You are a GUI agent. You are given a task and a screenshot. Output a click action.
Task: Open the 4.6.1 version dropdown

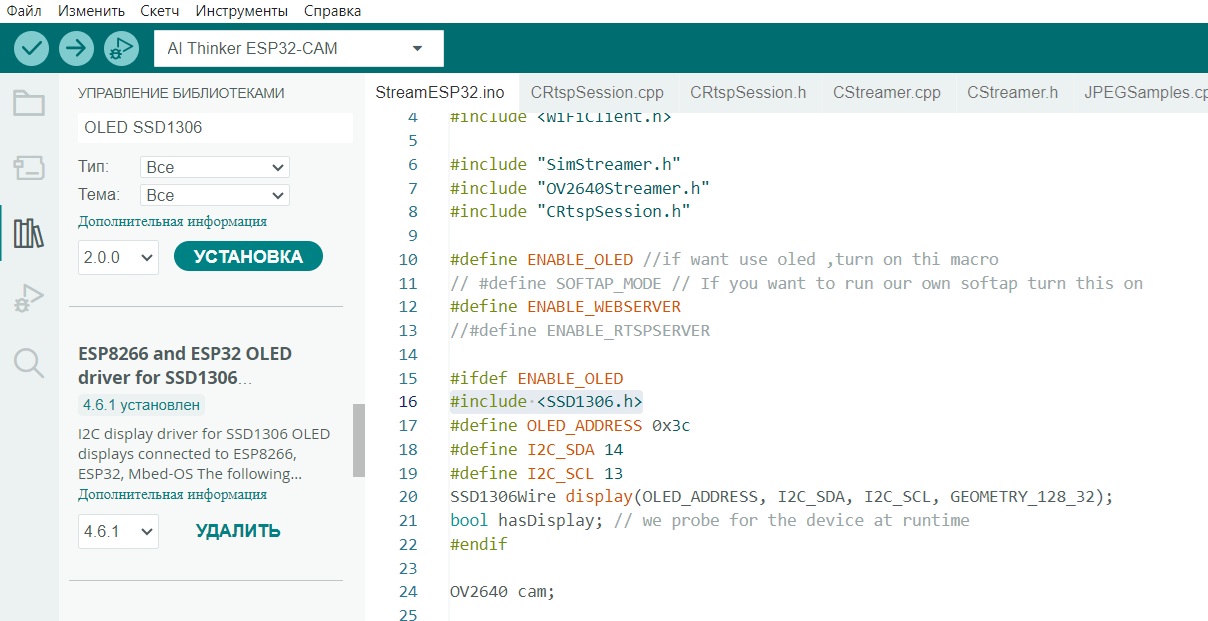click(x=118, y=531)
